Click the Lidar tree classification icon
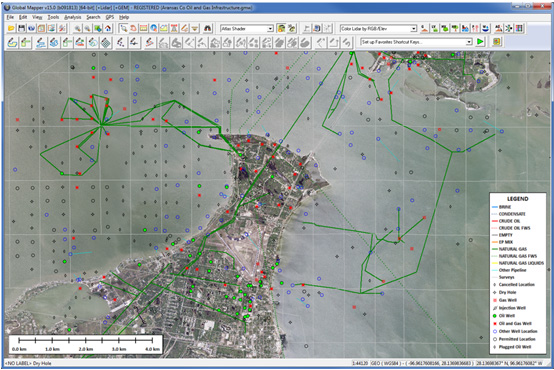This screenshot has width=554, height=370. [x=455, y=28]
